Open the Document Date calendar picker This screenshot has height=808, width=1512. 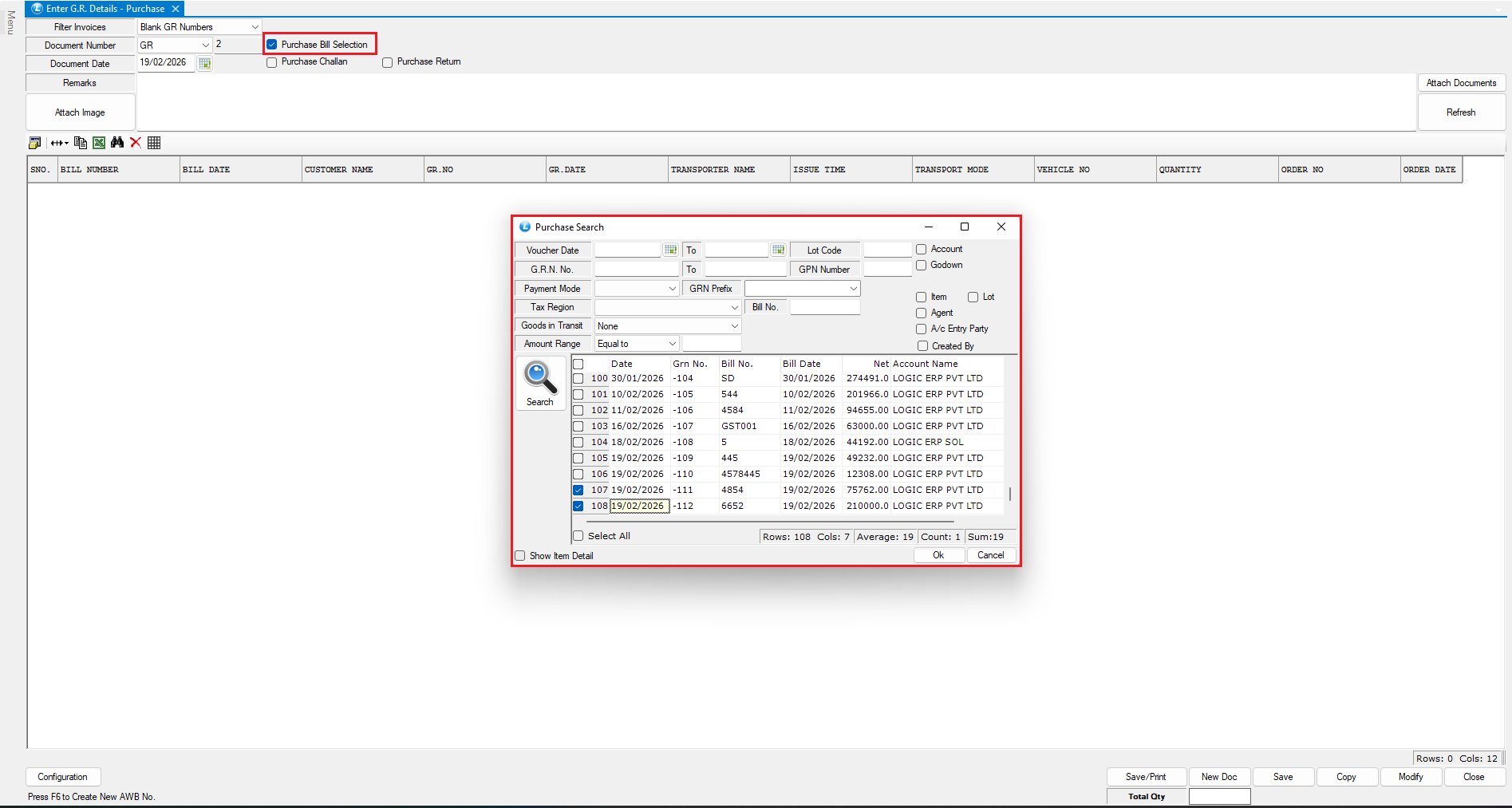[205, 64]
